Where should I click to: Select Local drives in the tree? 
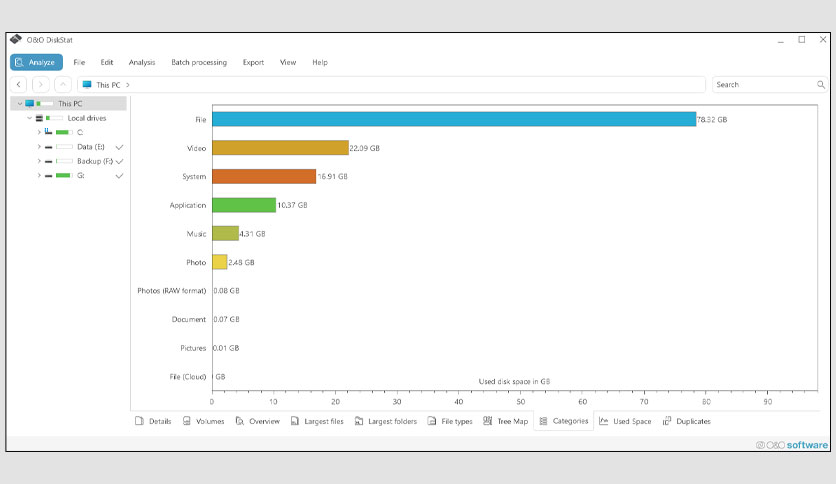[87, 118]
